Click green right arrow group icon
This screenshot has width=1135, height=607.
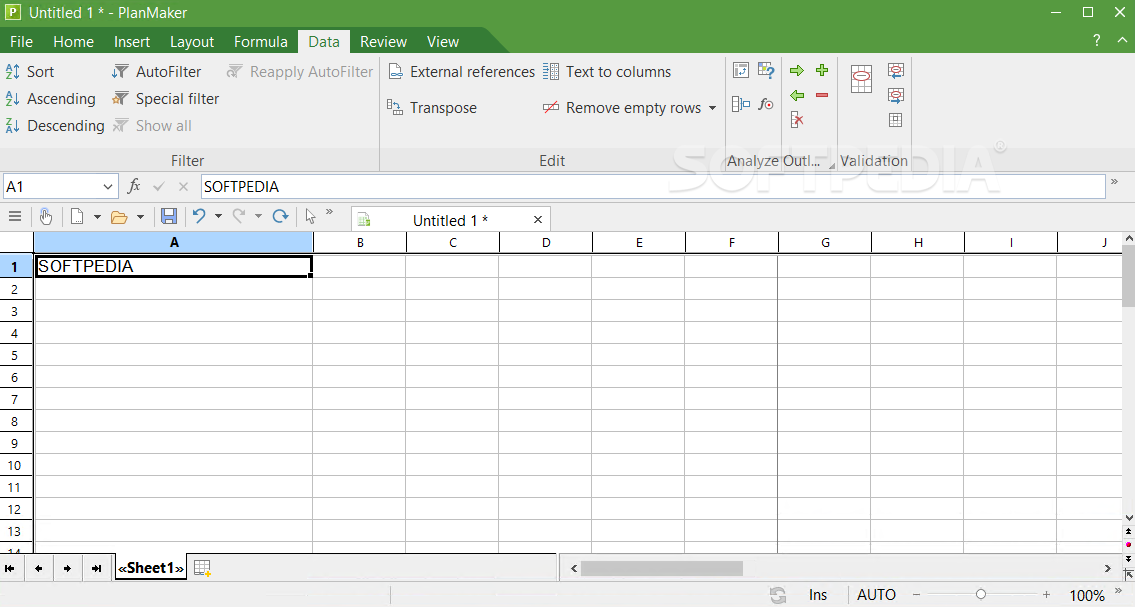pyautogui.click(x=797, y=70)
